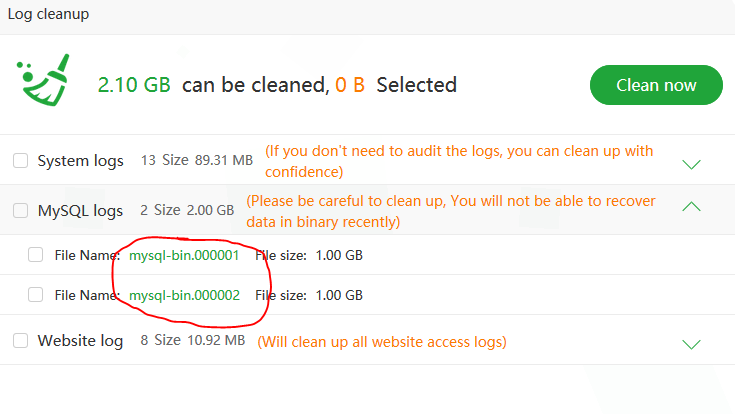Collapse the MySQL logs section chevron
This screenshot has height=414, width=735.
tap(690, 207)
